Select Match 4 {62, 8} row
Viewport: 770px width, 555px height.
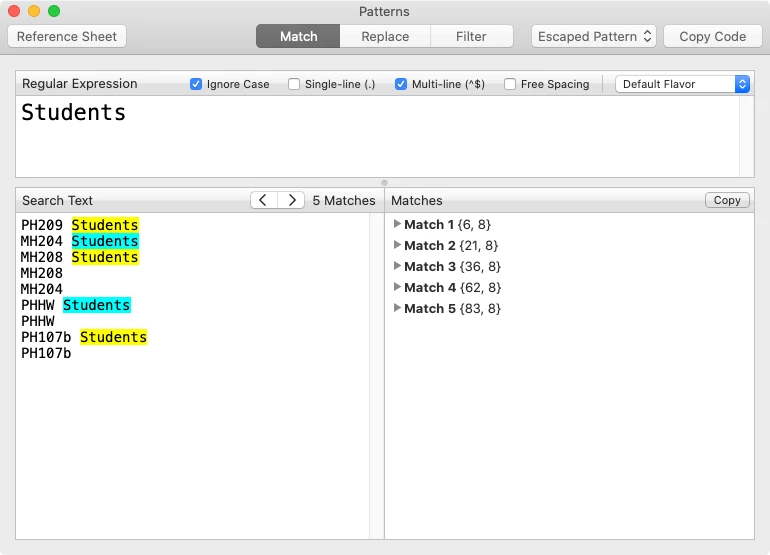coord(570,287)
